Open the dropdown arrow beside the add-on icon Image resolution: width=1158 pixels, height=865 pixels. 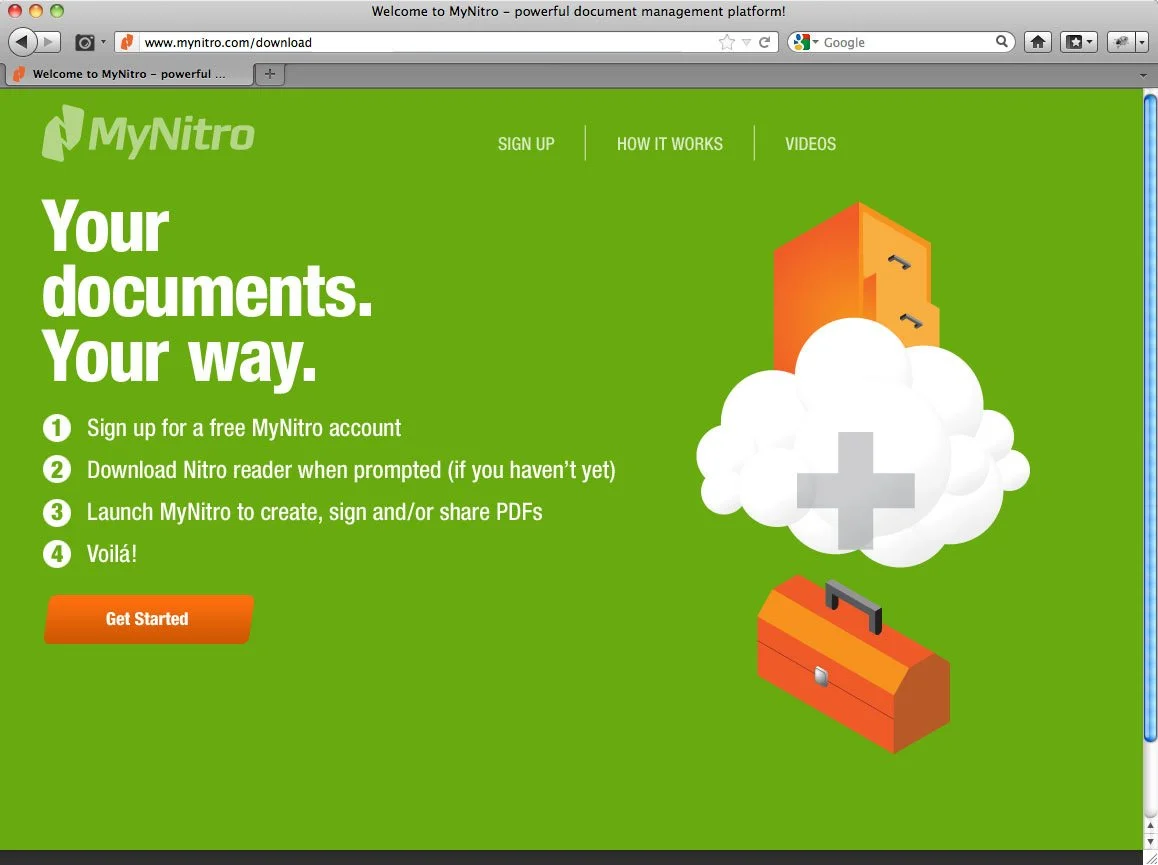1142,42
